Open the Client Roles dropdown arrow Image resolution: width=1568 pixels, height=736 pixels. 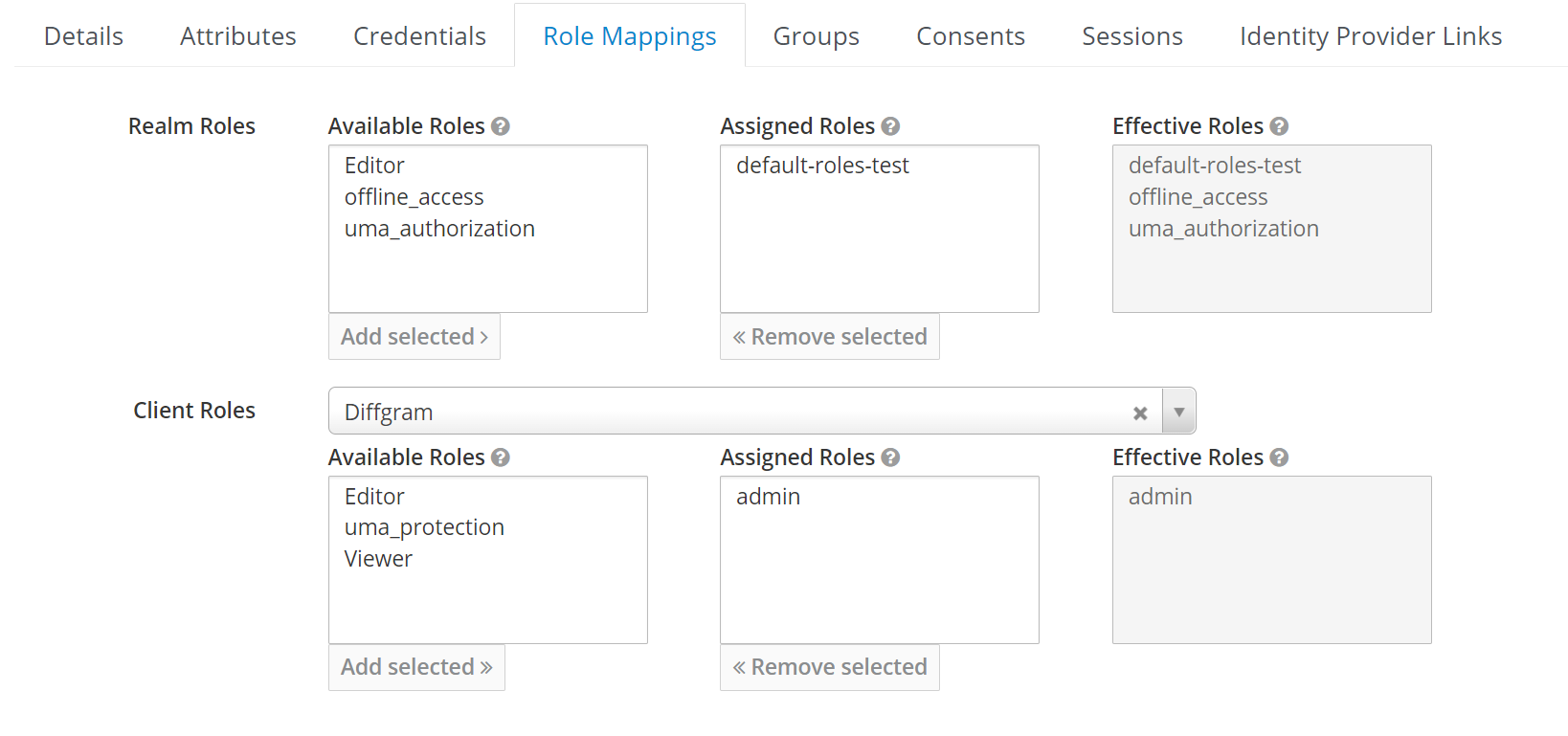click(x=1179, y=412)
